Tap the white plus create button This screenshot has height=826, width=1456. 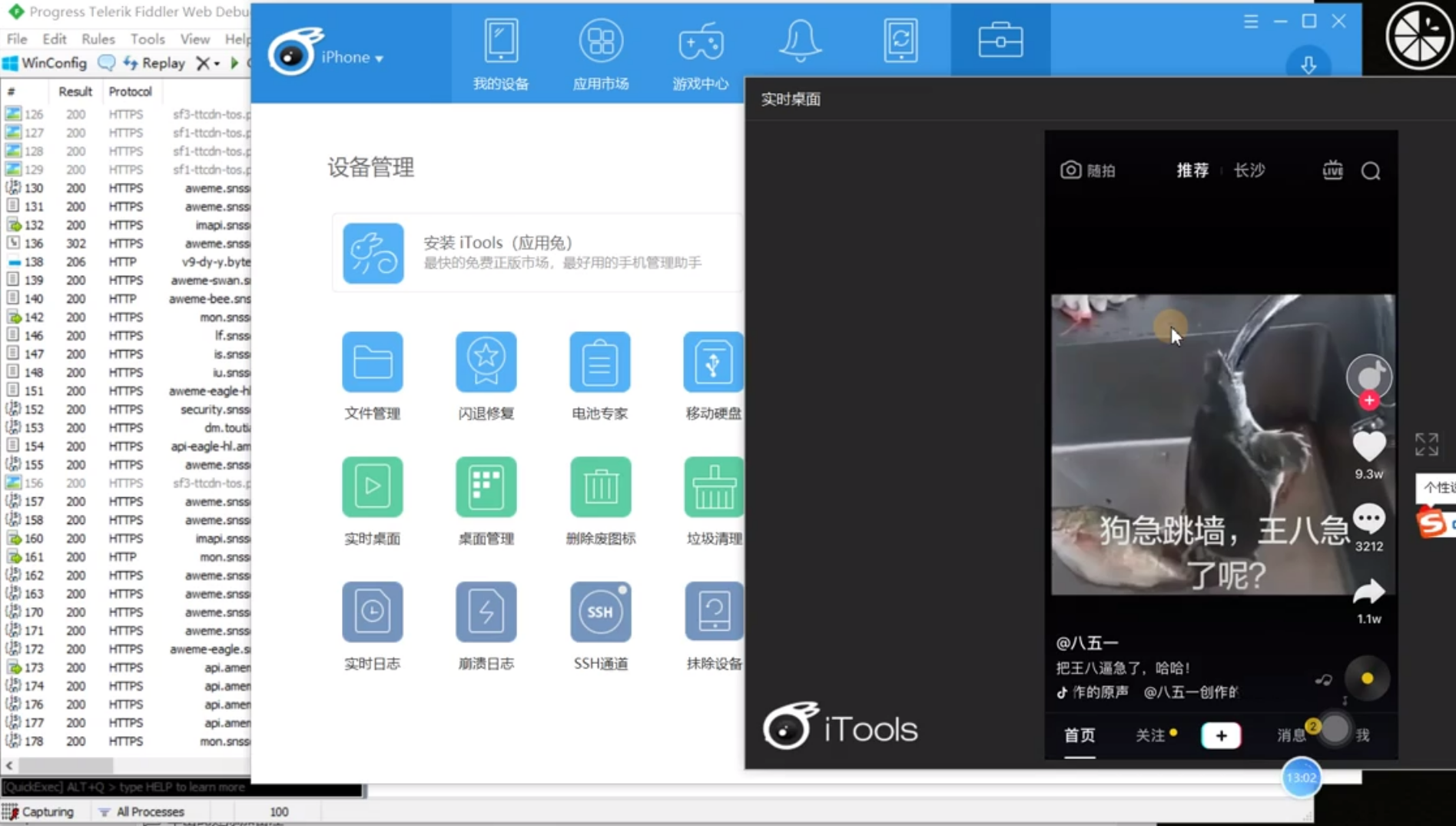pos(1221,735)
